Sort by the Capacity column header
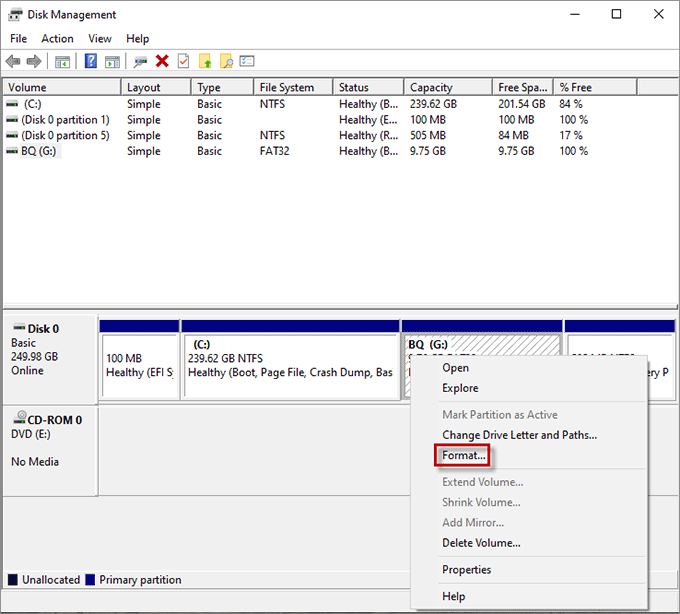 [x=431, y=88]
